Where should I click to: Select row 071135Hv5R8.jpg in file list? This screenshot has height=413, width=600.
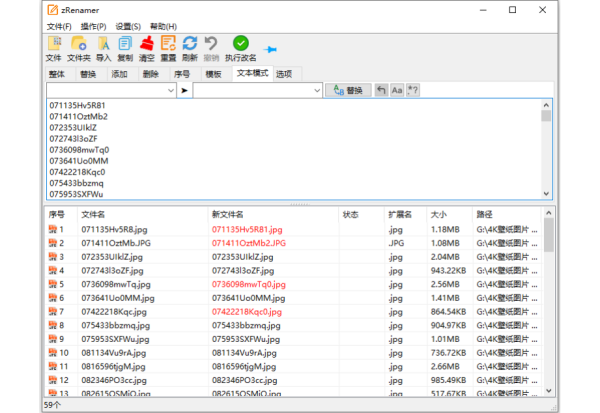point(110,230)
